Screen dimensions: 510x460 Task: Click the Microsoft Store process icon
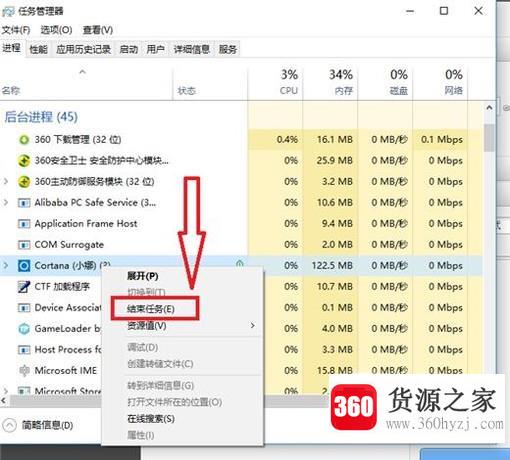click(x=24, y=391)
